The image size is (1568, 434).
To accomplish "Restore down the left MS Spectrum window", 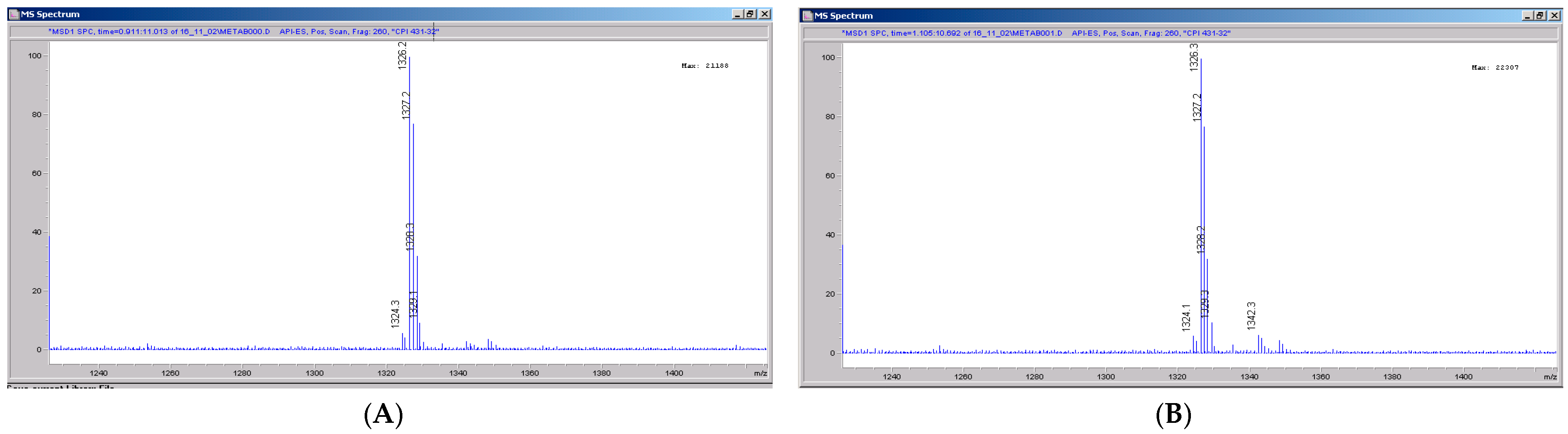I will click(750, 14).
